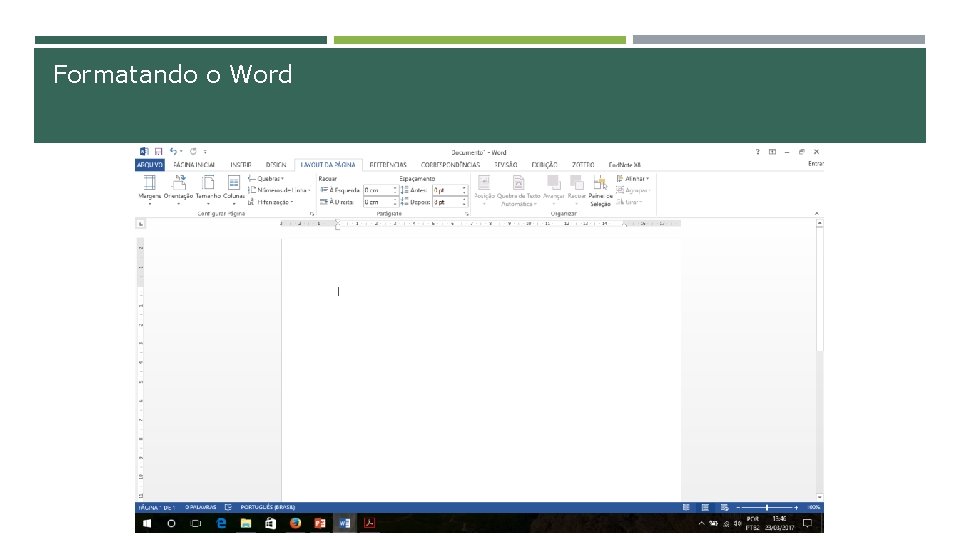
Task: Open the Colunas columns menu
Action: 234,189
